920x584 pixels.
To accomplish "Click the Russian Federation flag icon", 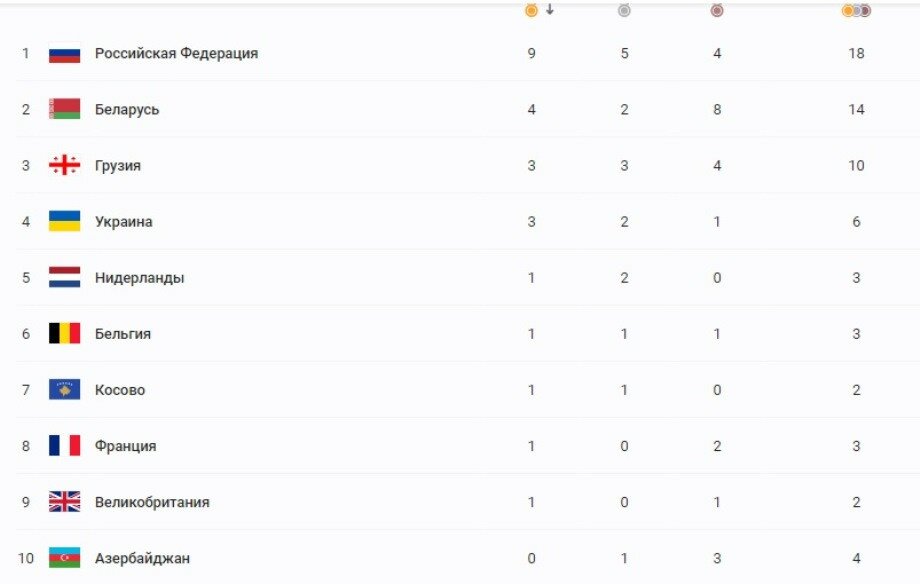I will (64, 54).
